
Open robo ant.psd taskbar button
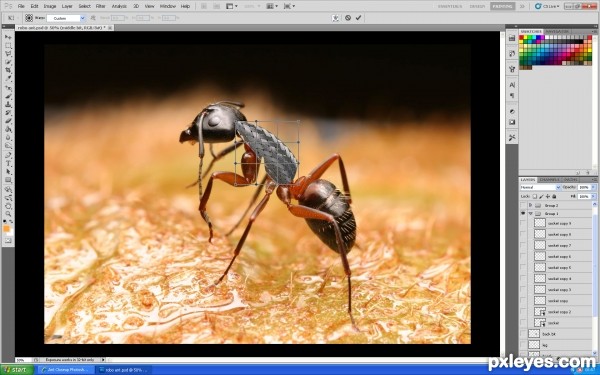(x=124, y=370)
